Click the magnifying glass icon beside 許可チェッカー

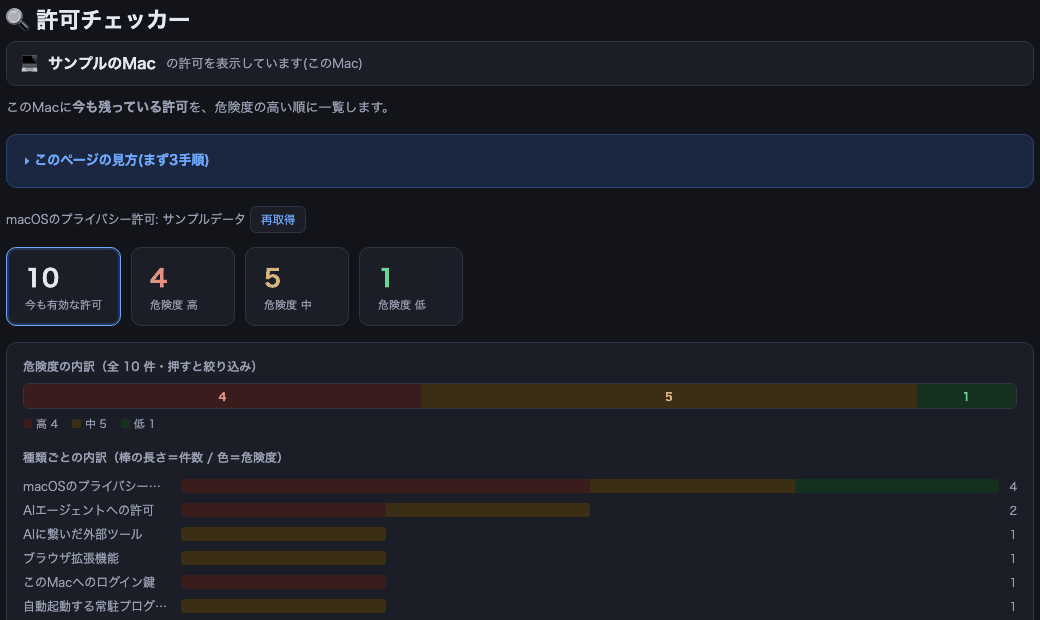17,19
